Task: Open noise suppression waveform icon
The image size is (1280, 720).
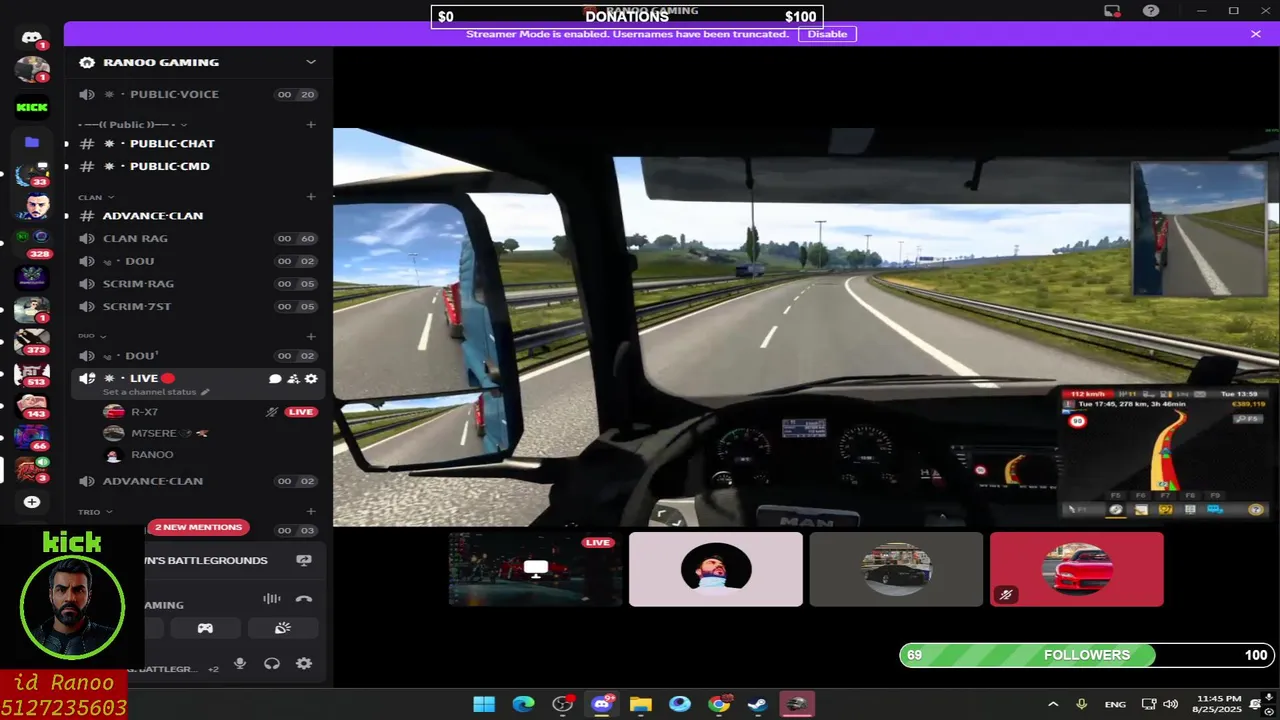Action: tap(271, 599)
